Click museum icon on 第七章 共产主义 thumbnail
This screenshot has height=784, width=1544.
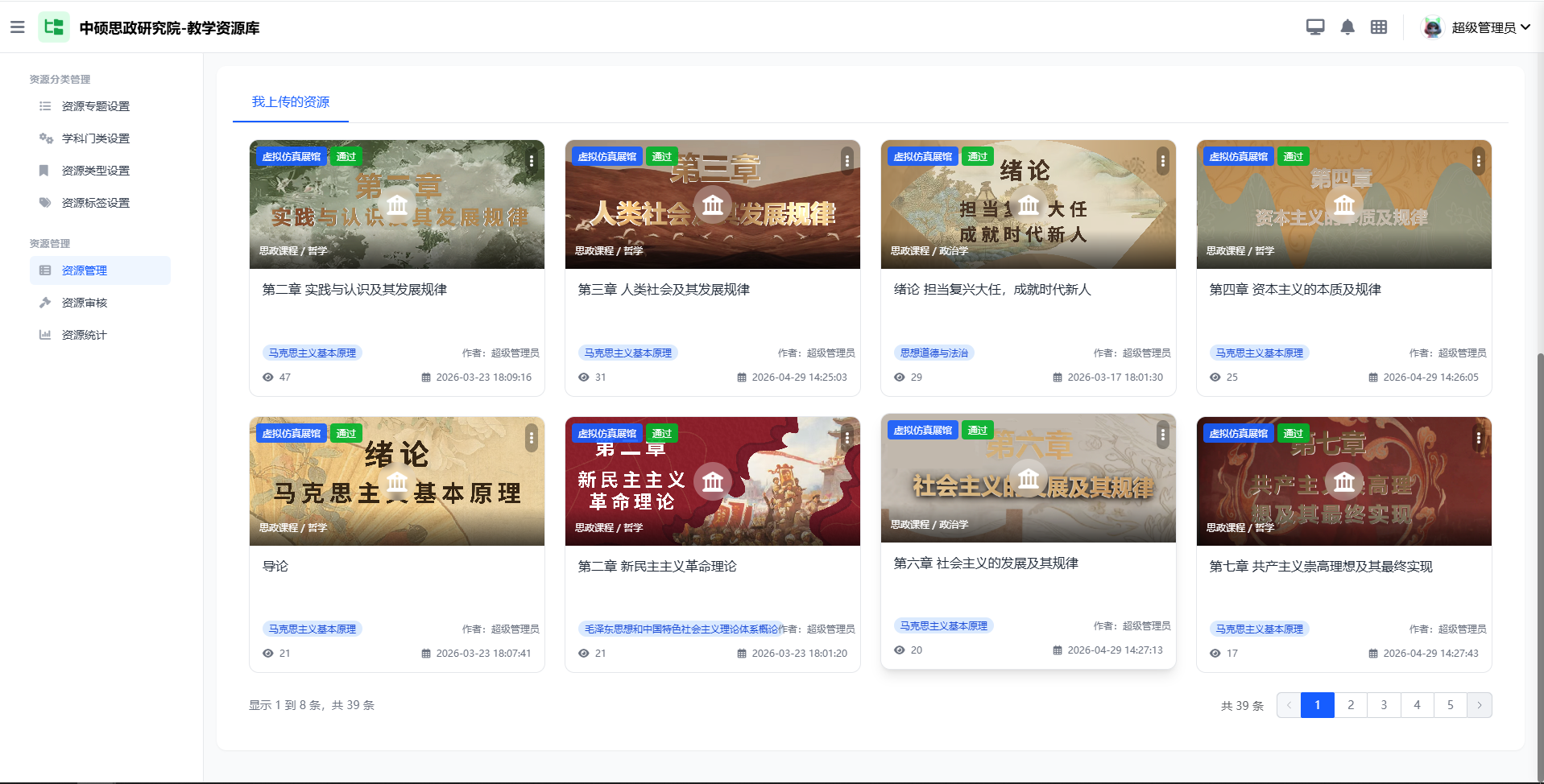click(x=1344, y=482)
